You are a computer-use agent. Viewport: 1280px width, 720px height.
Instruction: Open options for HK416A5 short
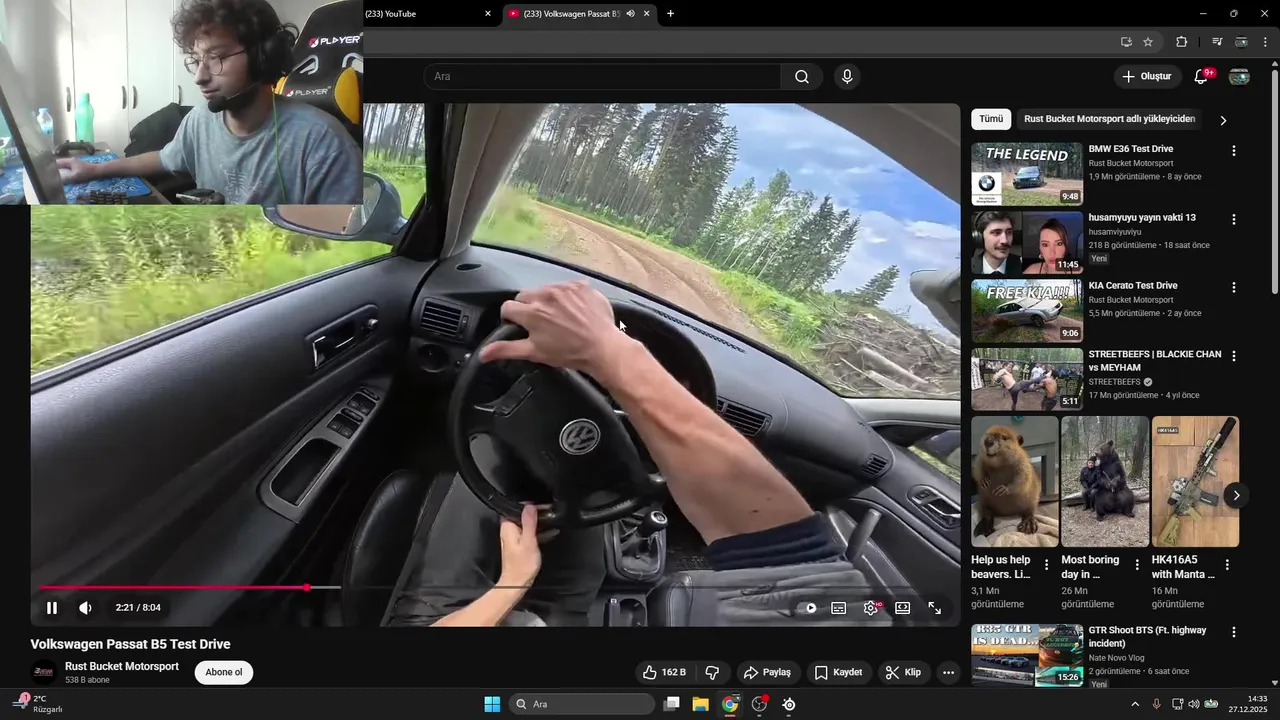click(1227, 565)
